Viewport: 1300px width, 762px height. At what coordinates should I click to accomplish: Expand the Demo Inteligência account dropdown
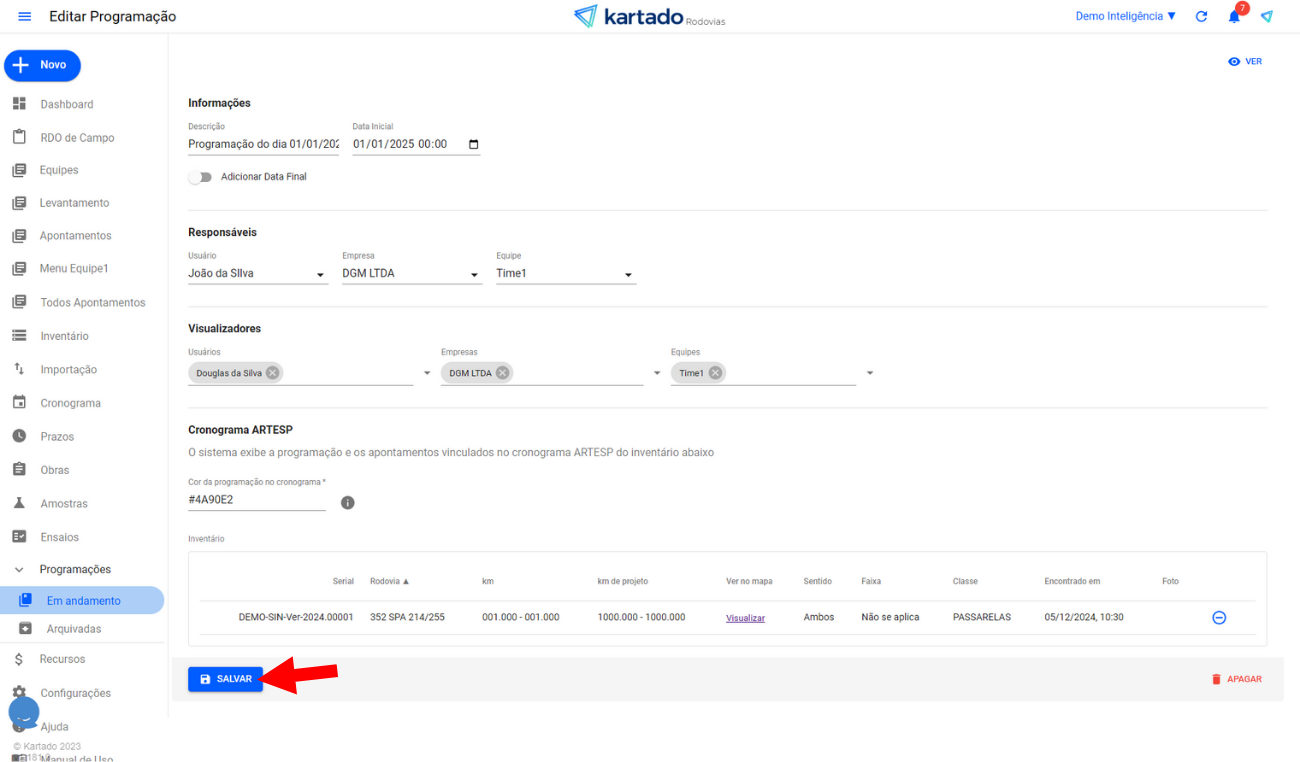1125,17
